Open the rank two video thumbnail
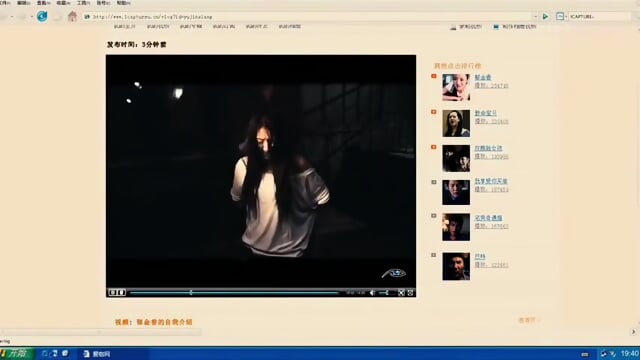Image resolution: width=640 pixels, height=360 pixels. pos(456,123)
